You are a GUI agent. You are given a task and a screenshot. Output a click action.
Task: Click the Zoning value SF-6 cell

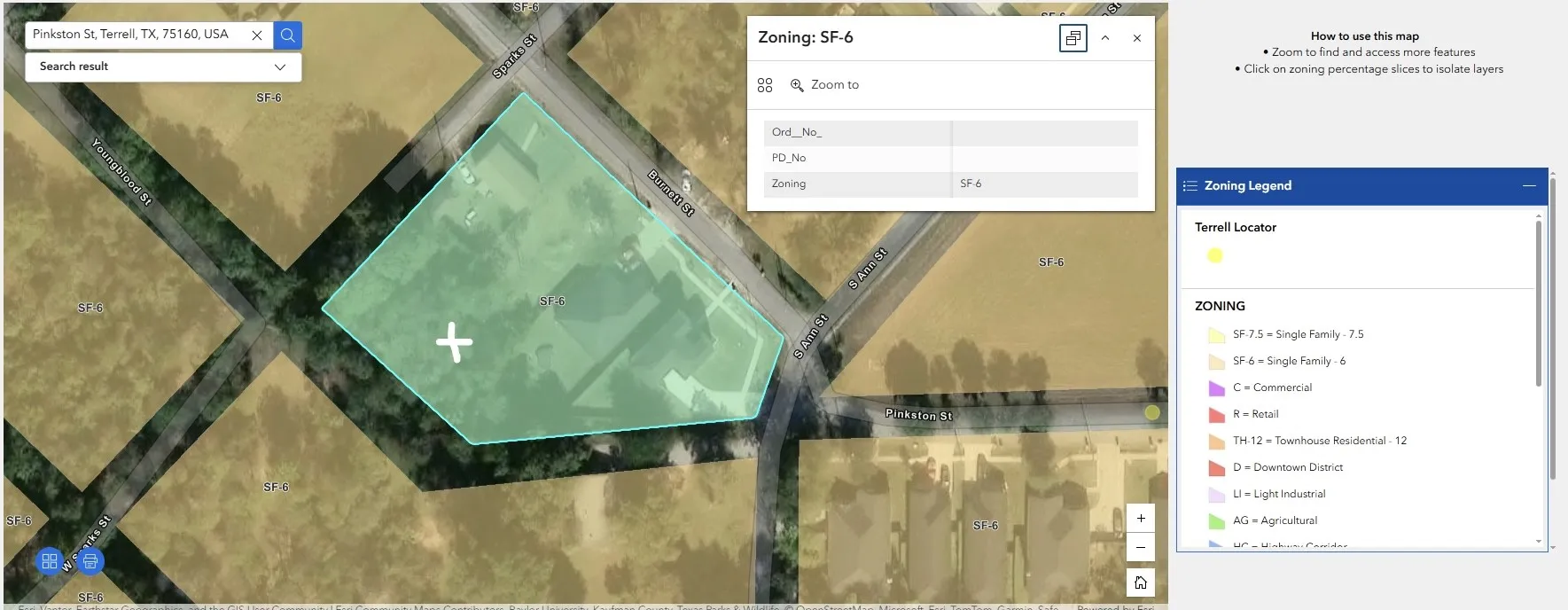pyautogui.click(x=1045, y=184)
